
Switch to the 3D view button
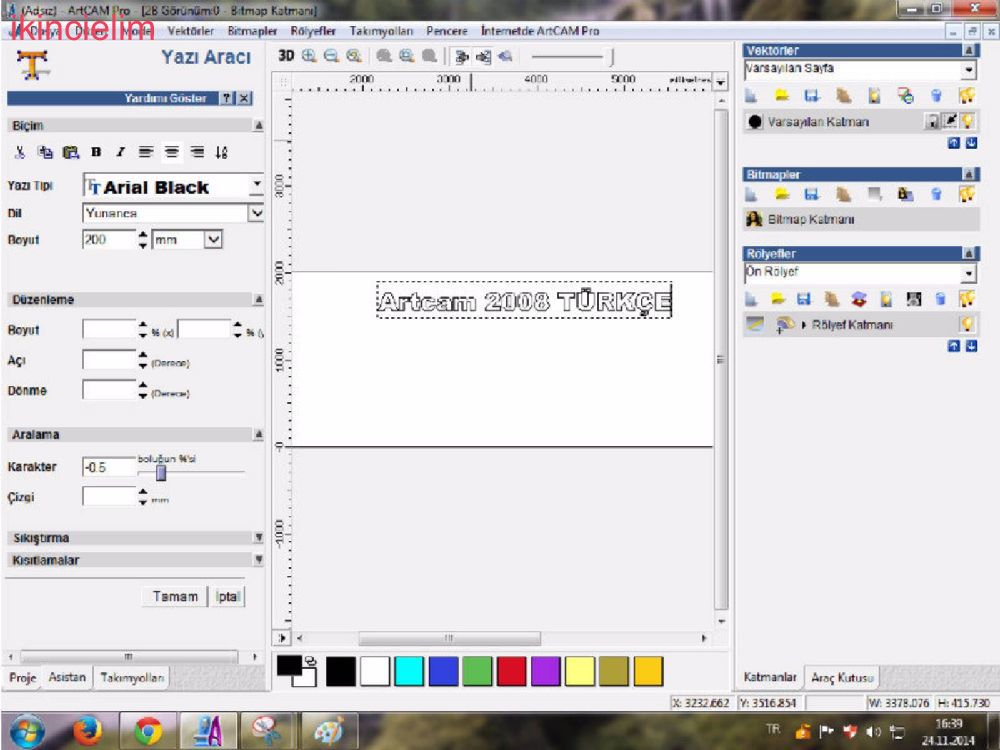286,56
